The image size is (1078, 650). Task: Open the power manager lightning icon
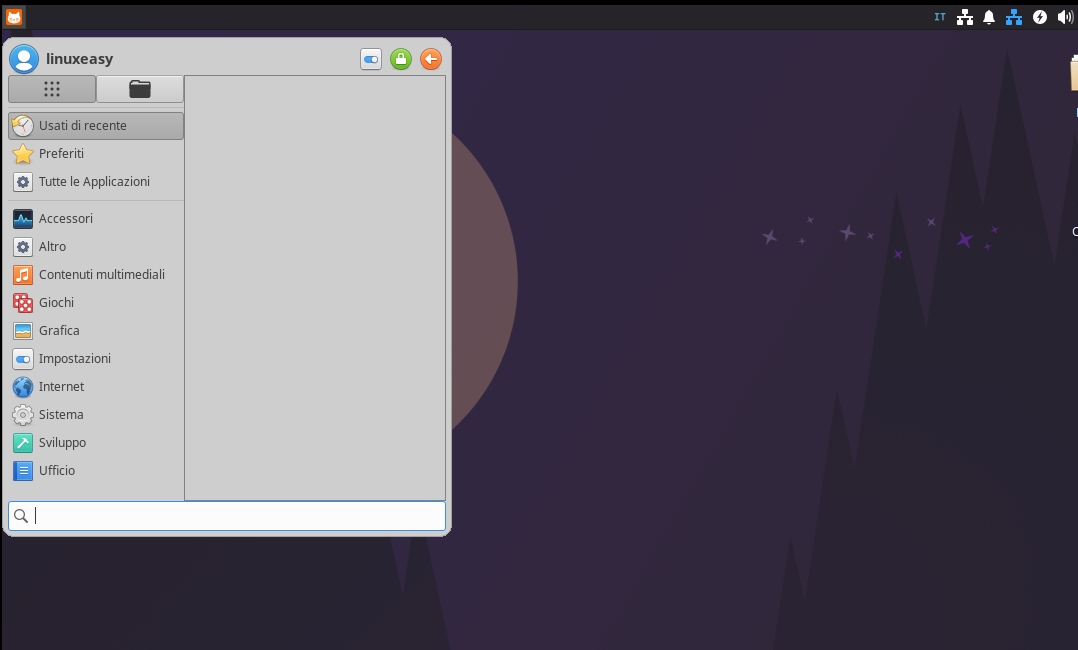click(1040, 17)
